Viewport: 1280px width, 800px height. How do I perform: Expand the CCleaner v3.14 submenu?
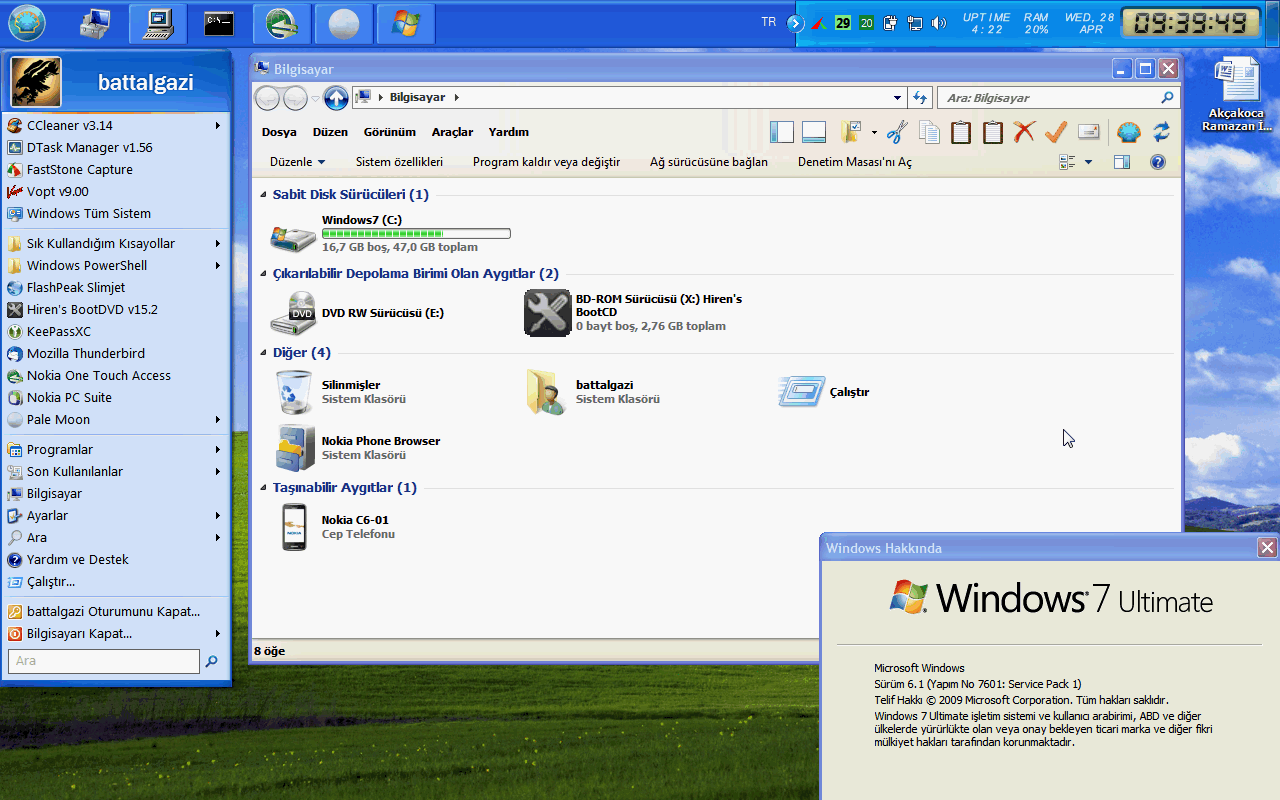coord(217,126)
